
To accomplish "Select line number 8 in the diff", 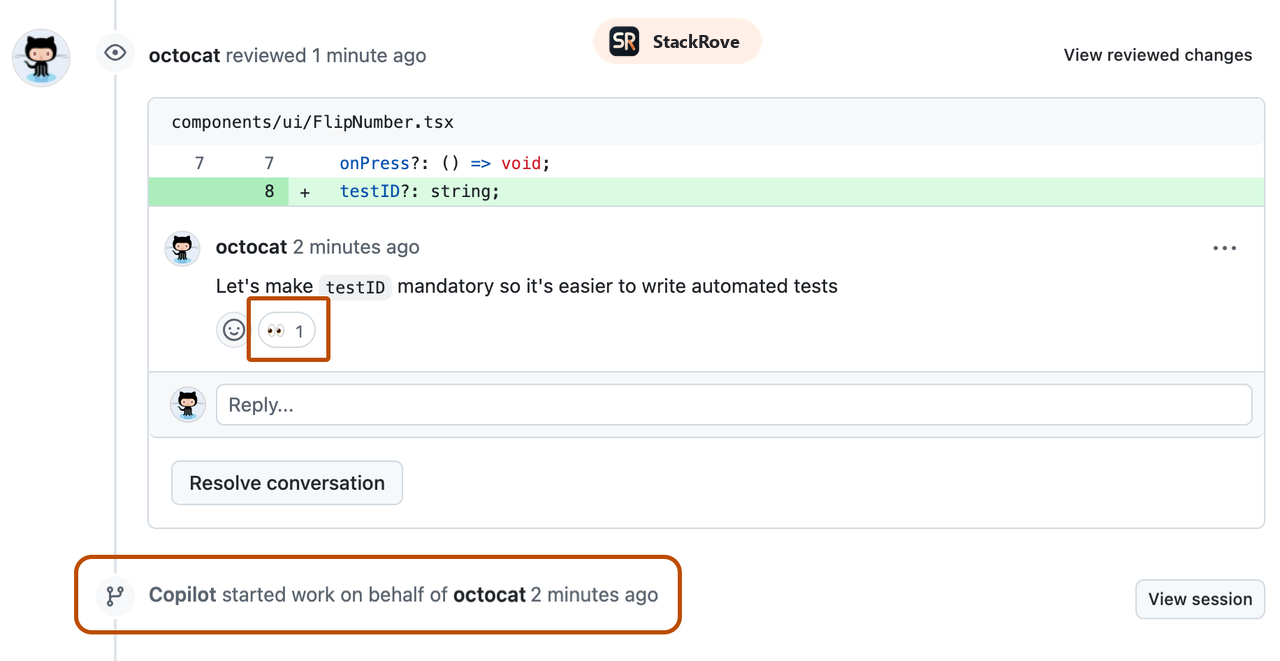I will pos(266,190).
